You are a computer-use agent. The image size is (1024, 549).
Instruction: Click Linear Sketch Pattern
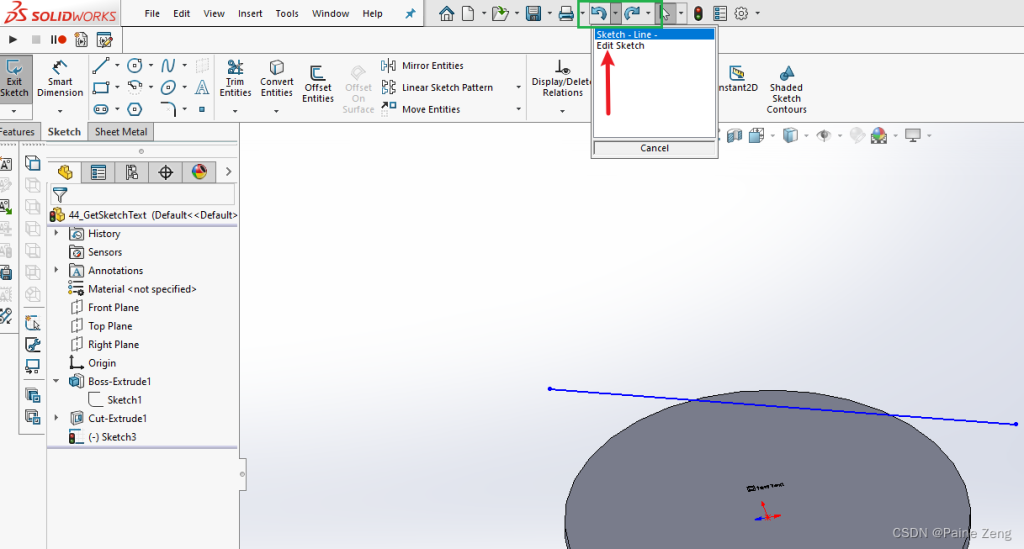pyautogui.click(x=437, y=87)
